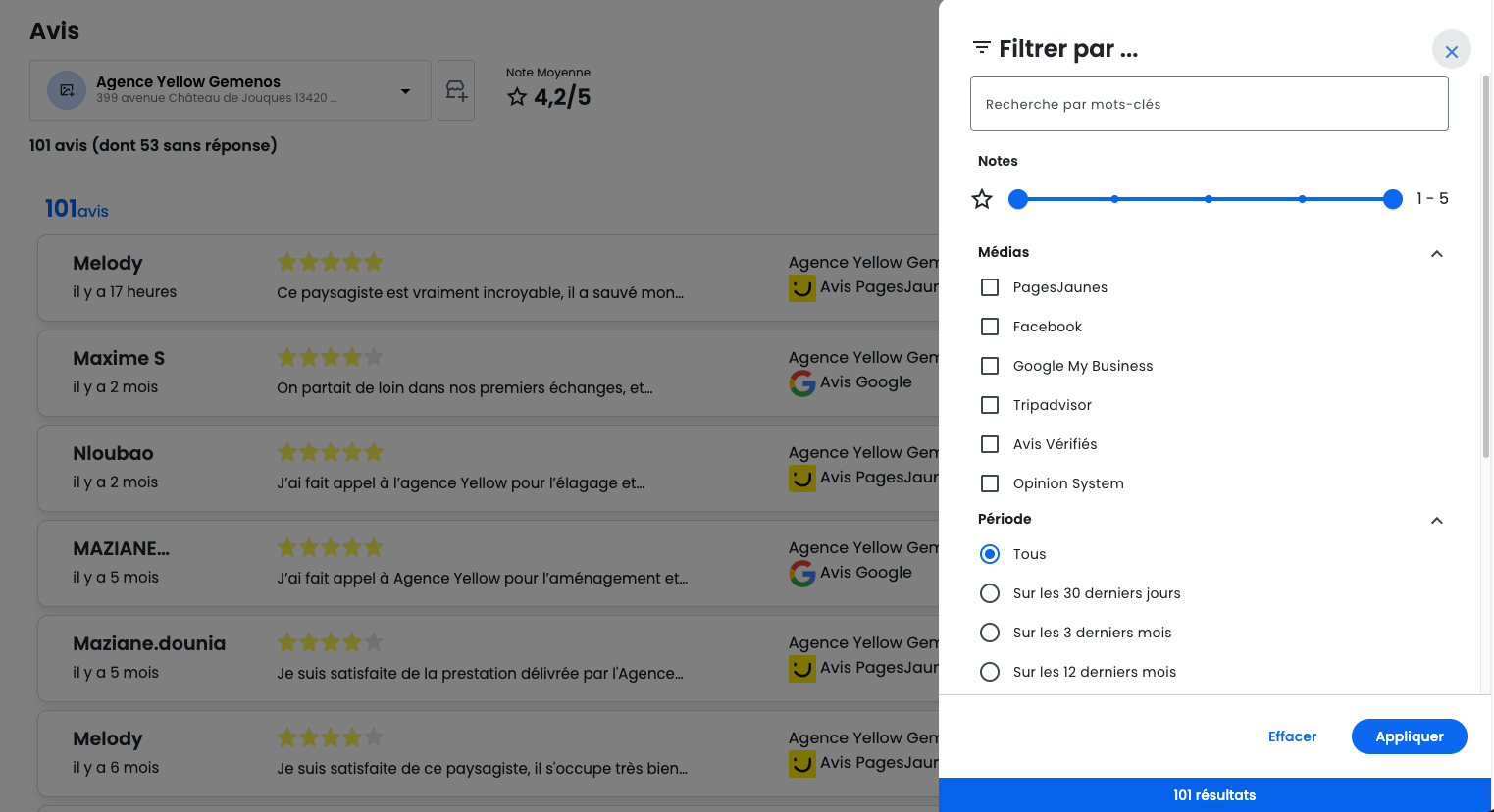1494x812 pixels.
Task: Click the Google logo on MAZIANE review
Action: (802, 573)
